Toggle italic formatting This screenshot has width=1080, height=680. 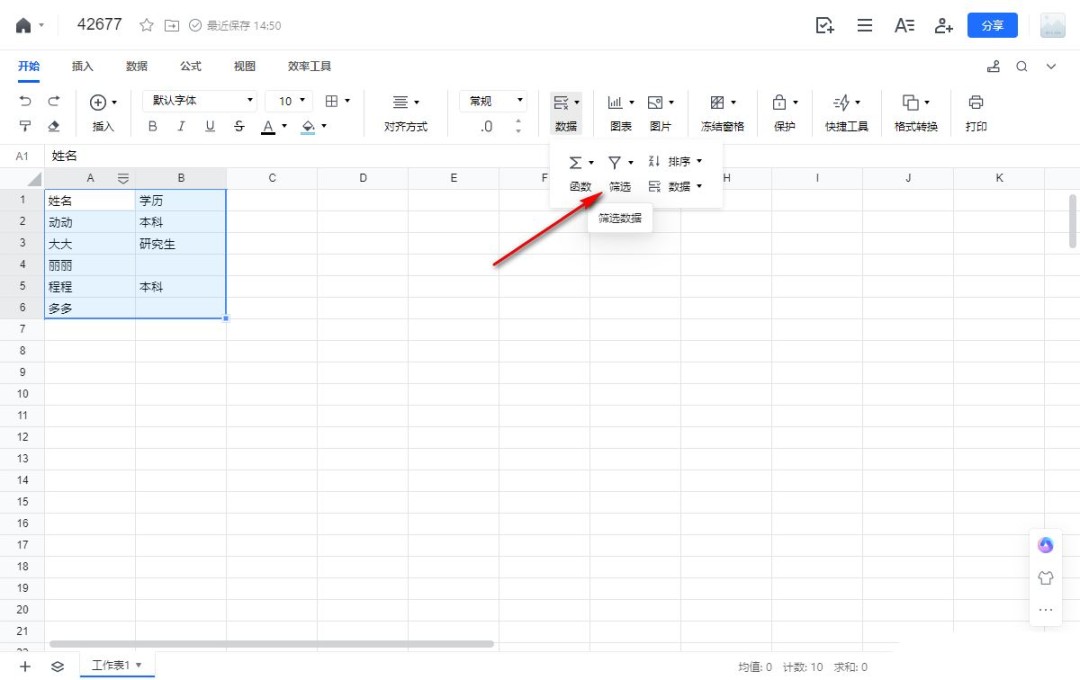click(x=180, y=126)
